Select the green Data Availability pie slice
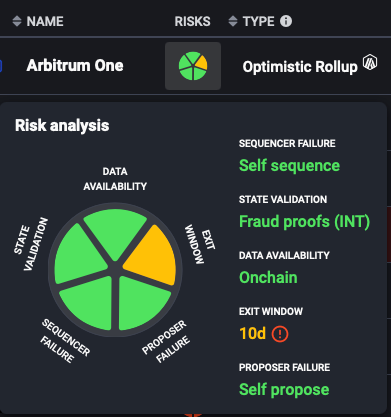The height and width of the screenshot is (417, 391). 115,233
